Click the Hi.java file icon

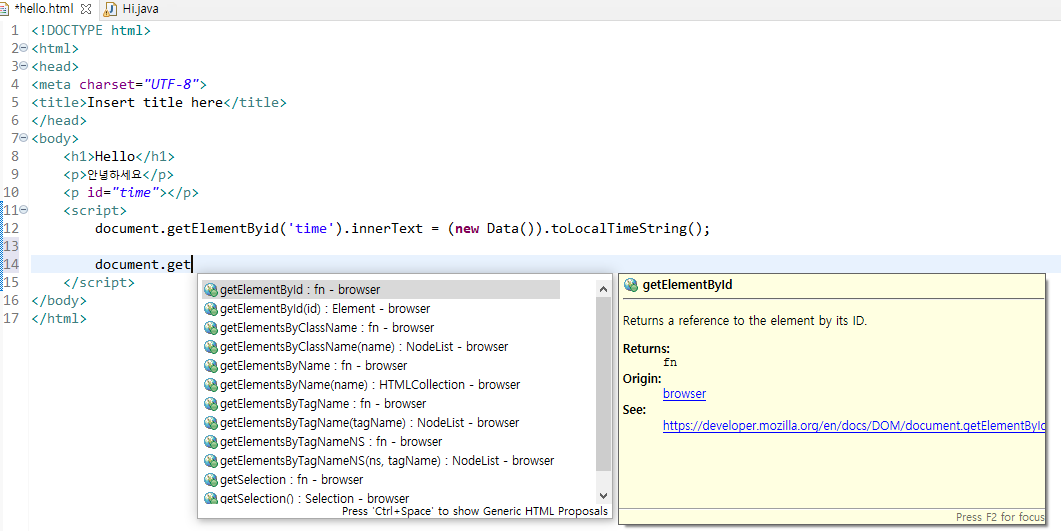(110, 9)
